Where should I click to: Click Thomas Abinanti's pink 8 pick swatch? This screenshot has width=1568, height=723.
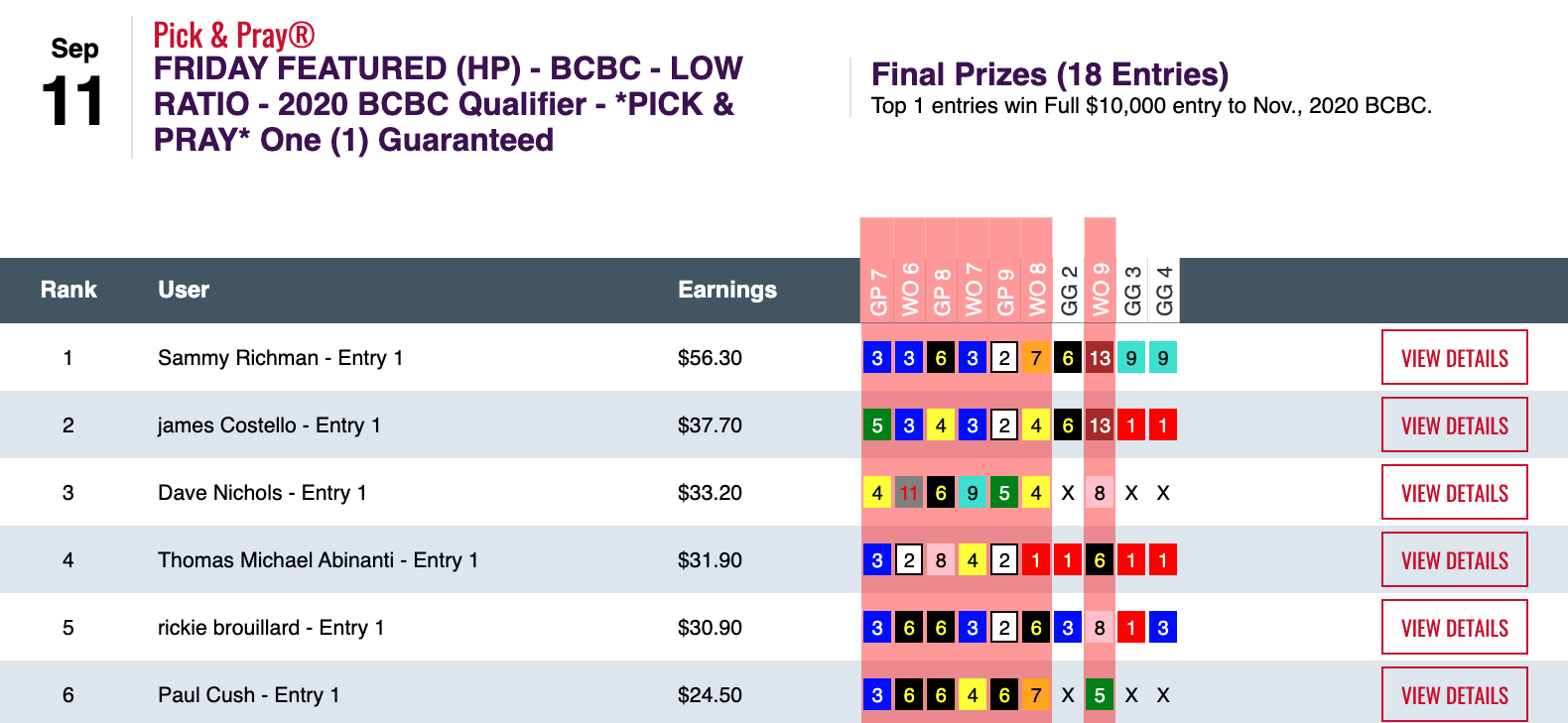941,560
